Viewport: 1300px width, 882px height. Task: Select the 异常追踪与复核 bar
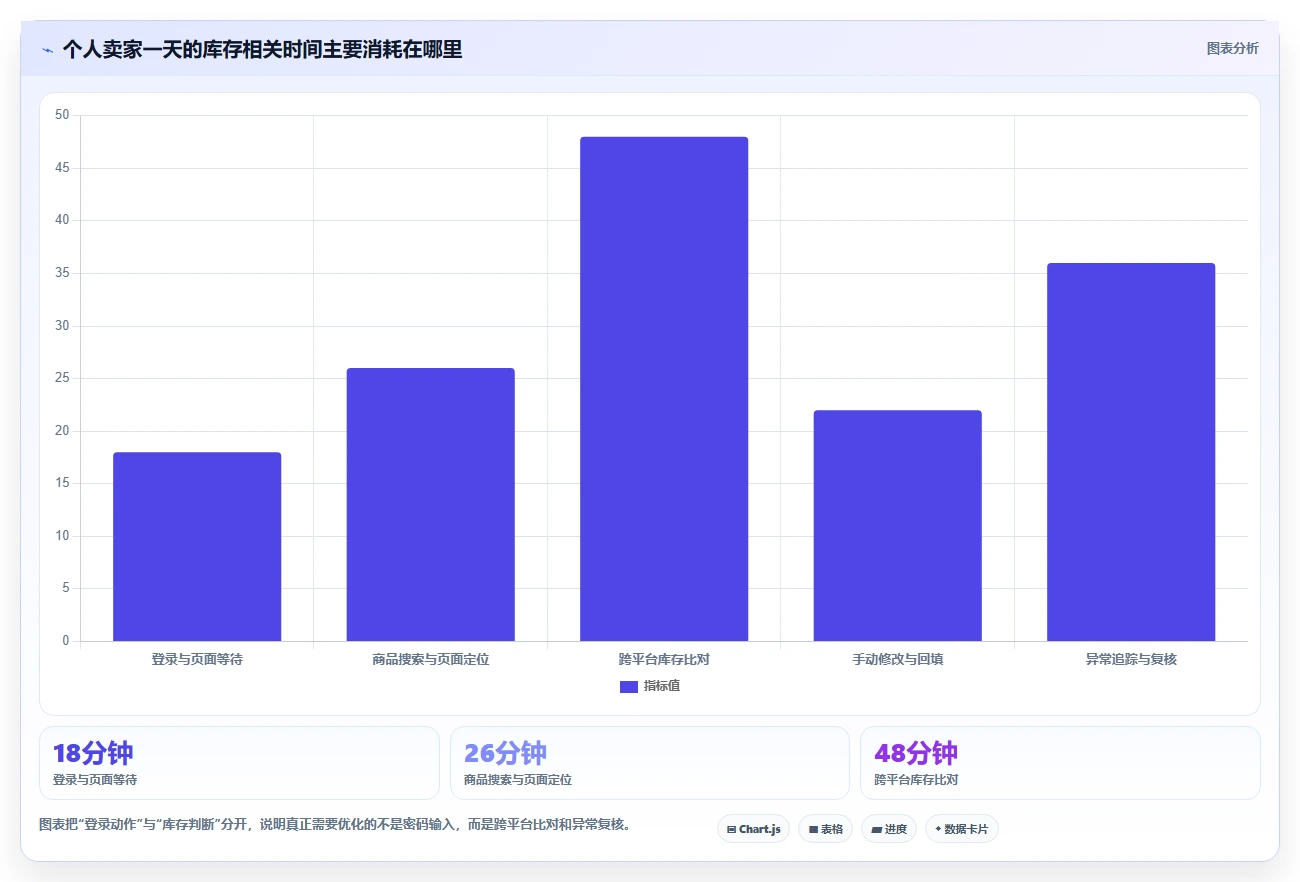coord(1131,452)
